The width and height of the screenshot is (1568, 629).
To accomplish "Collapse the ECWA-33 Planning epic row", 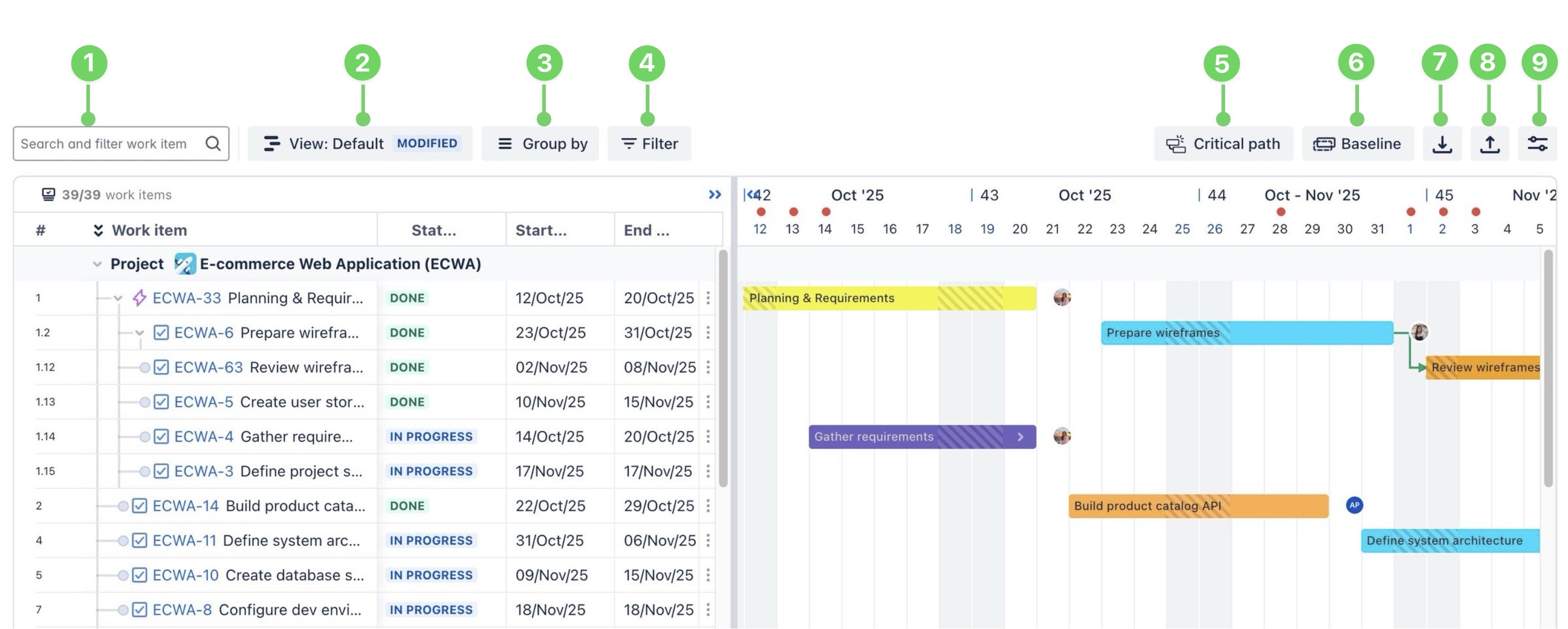I will click(x=118, y=298).
